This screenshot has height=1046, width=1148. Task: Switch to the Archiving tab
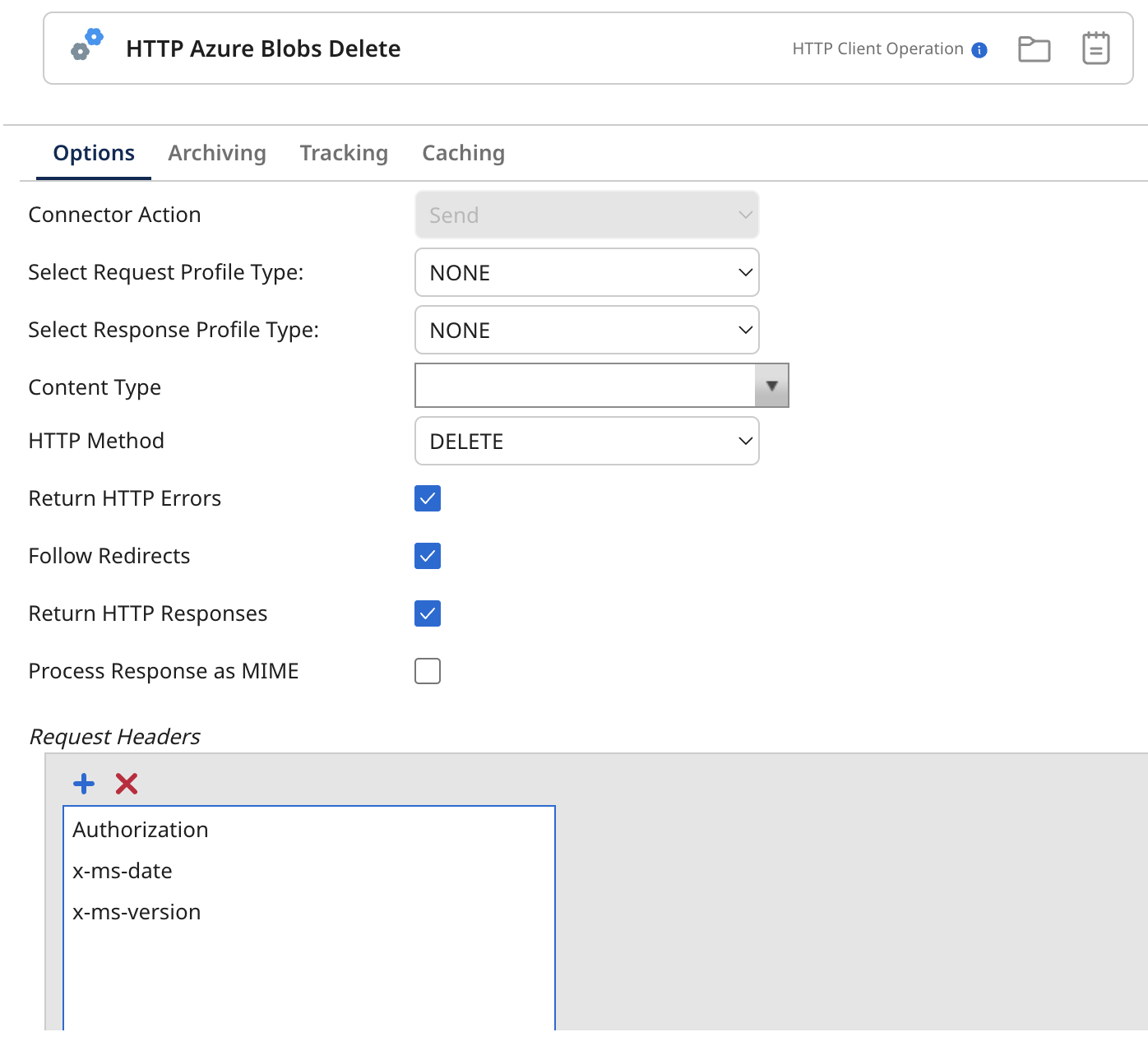tap(217, 153)
